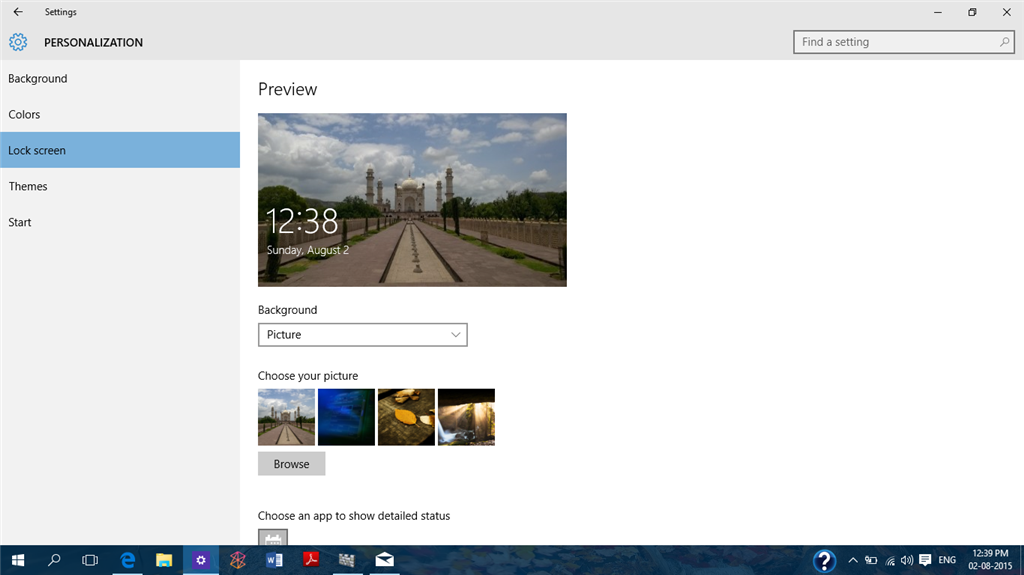
Task: Open the firewall wall icon on taskbar
Action: [x=347, y=560]
